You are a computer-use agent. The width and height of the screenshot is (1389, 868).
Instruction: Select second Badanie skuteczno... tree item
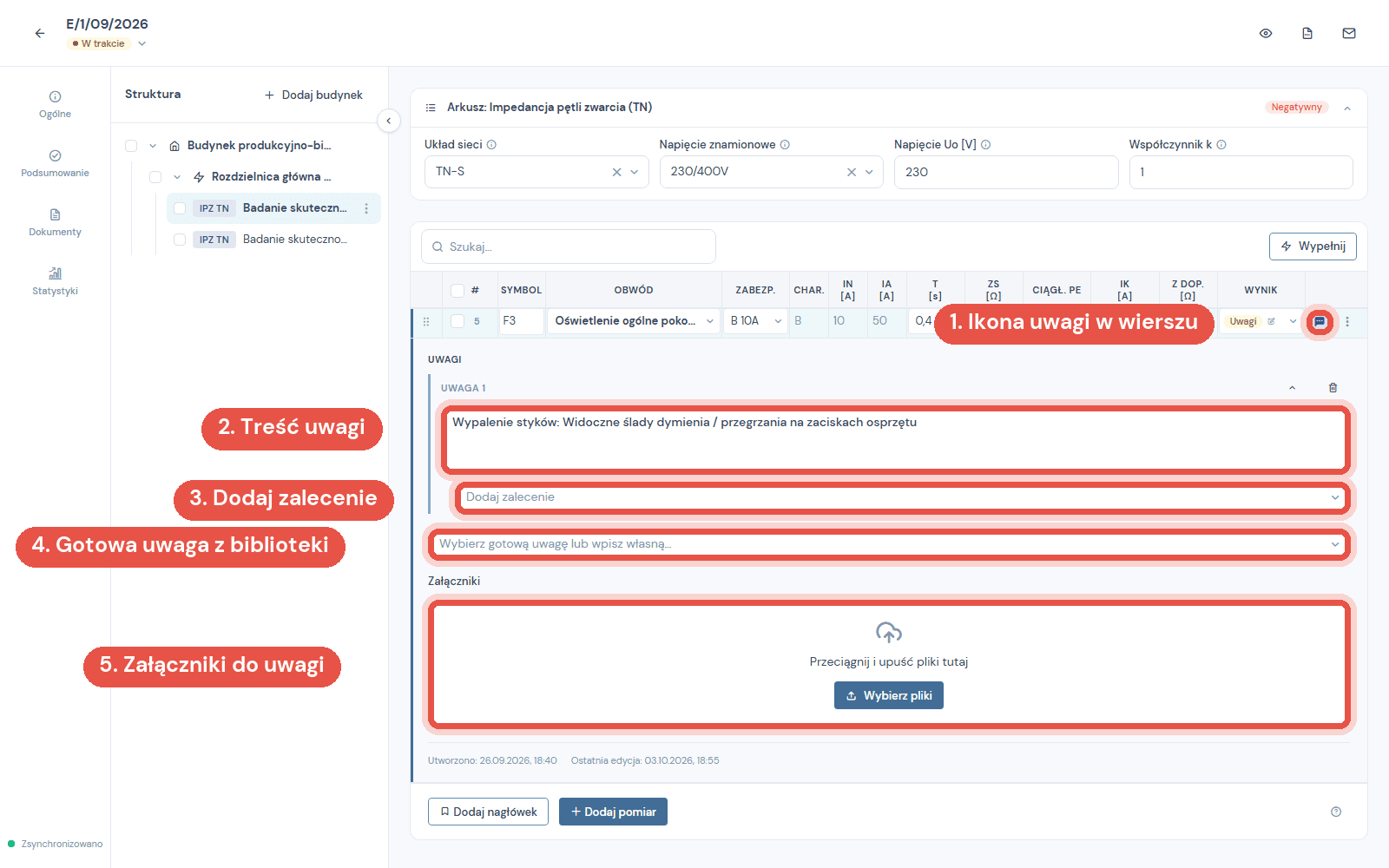(273, 240)
